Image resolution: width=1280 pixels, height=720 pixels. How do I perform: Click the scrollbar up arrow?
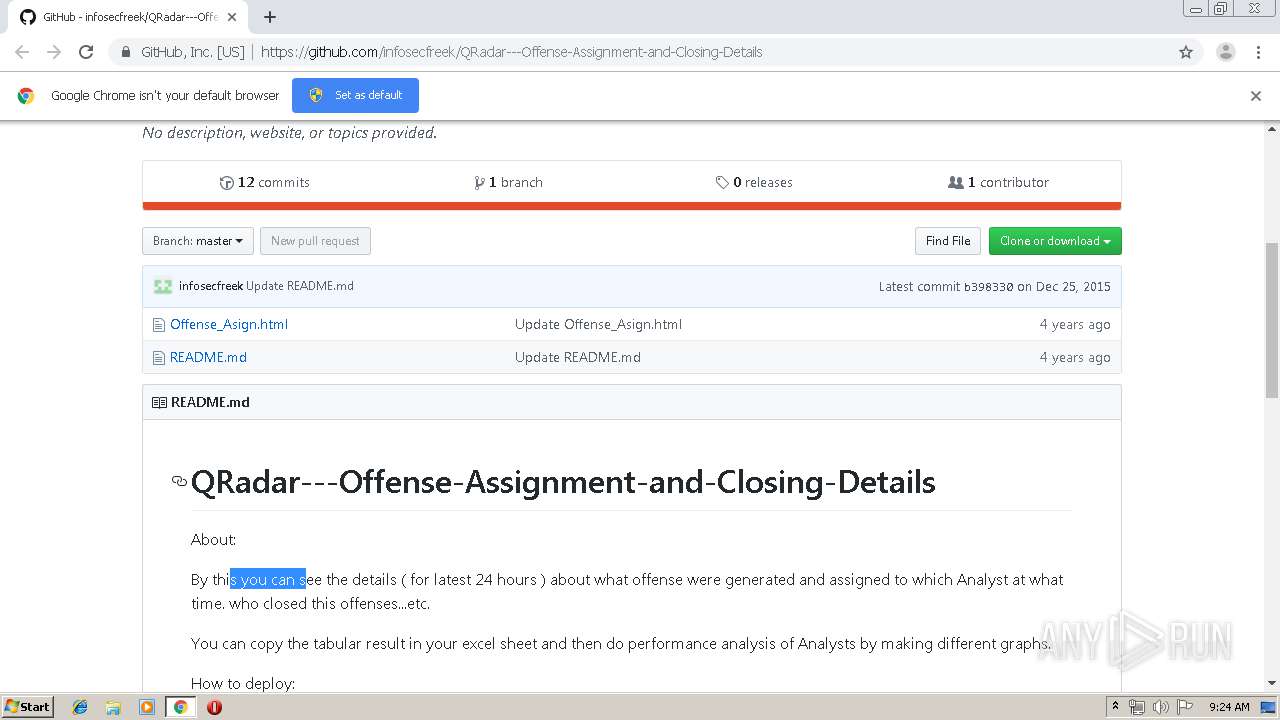[x=1272, y=129]
